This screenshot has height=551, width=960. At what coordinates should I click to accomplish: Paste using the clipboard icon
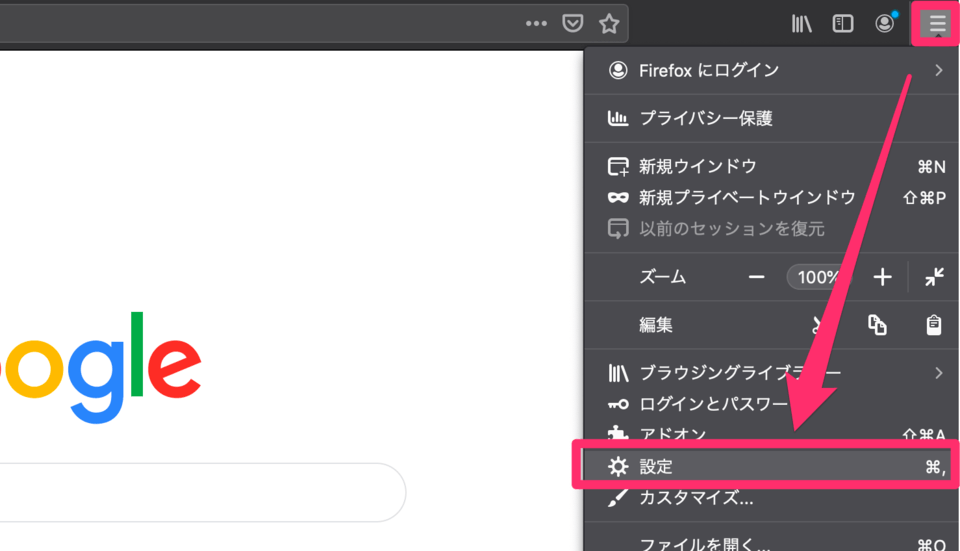pos(934,325)
